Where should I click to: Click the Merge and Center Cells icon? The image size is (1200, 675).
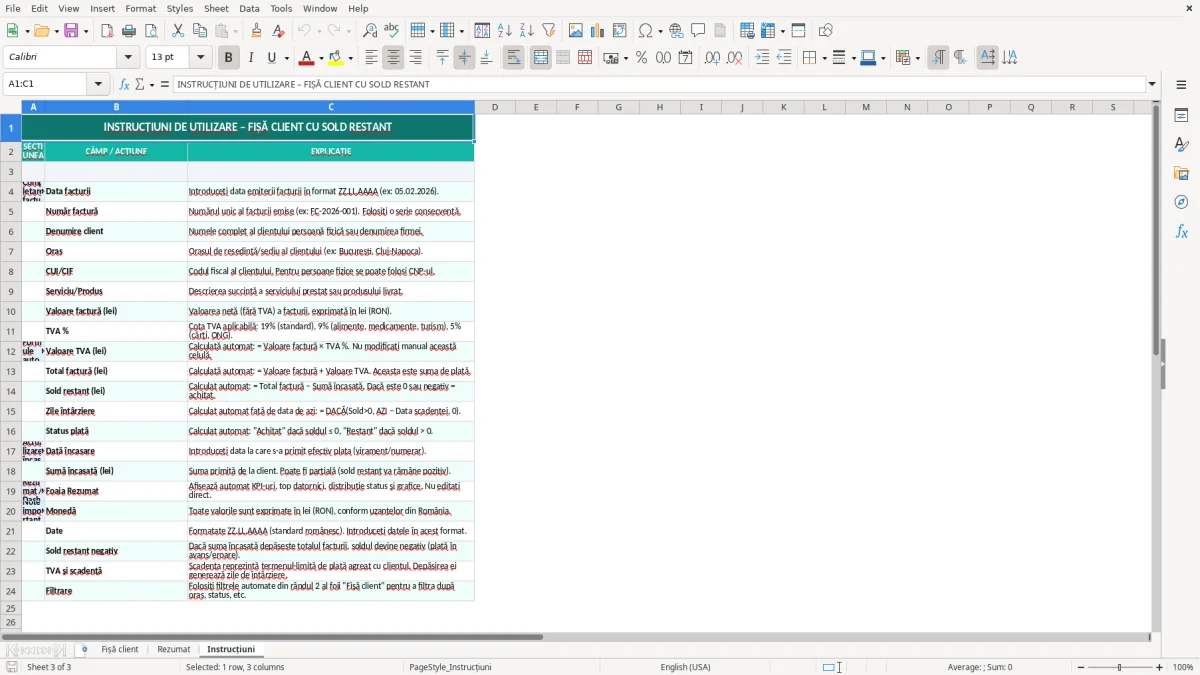[x=541, y=58]
